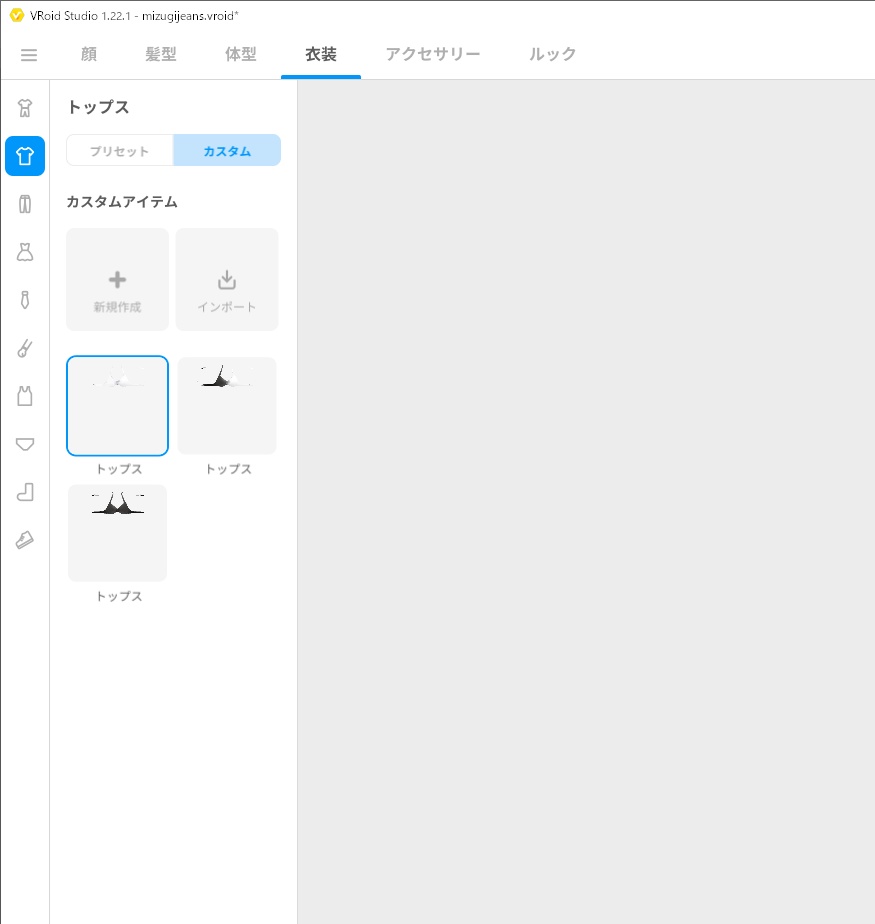Open the pants category icon
Screen dimensions: 875x924
coord(25,204)
